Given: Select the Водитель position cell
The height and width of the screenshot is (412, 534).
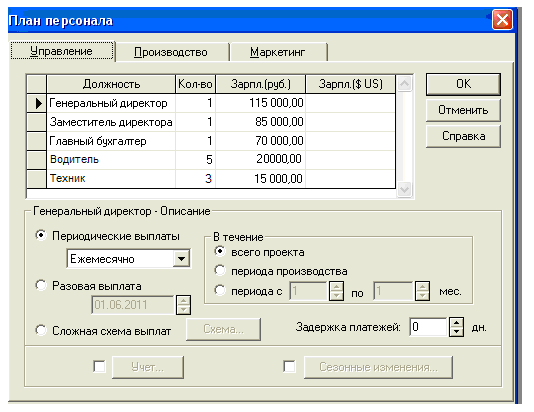Looking at the screenshot, I should pos(111,159).
